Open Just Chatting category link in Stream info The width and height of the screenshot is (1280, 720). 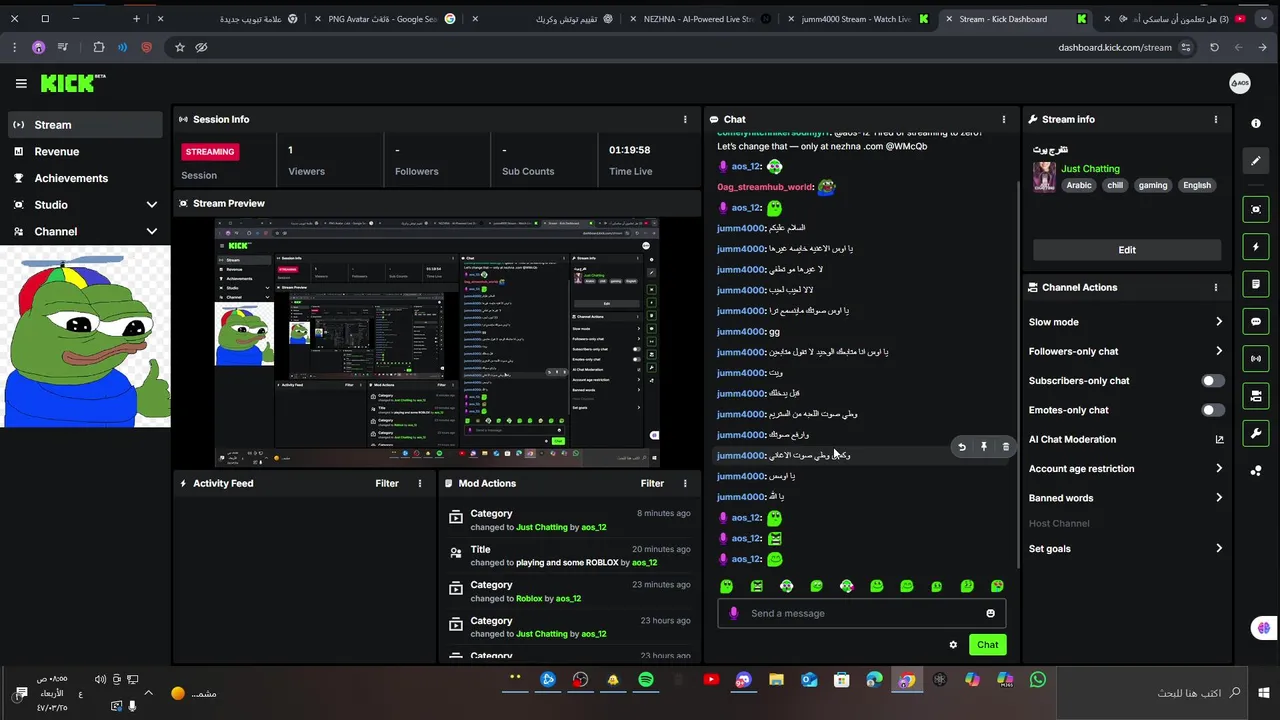point(1090,169)
